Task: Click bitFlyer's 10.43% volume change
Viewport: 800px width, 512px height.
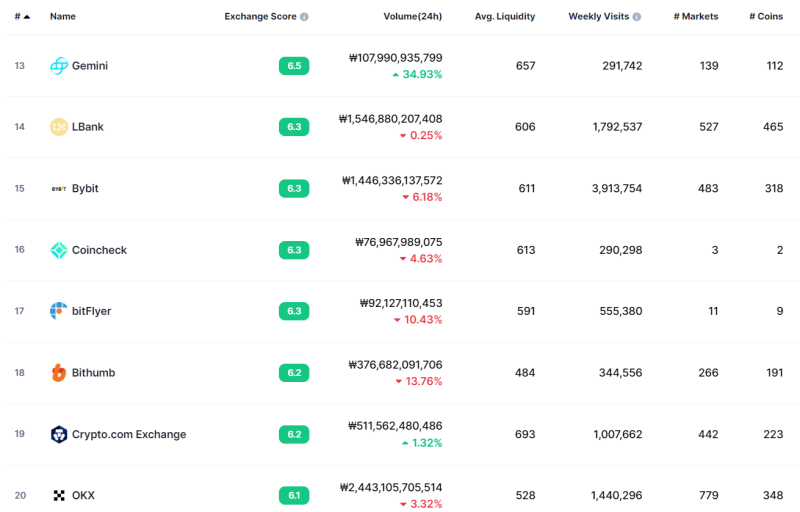Action: pos(418,320)
